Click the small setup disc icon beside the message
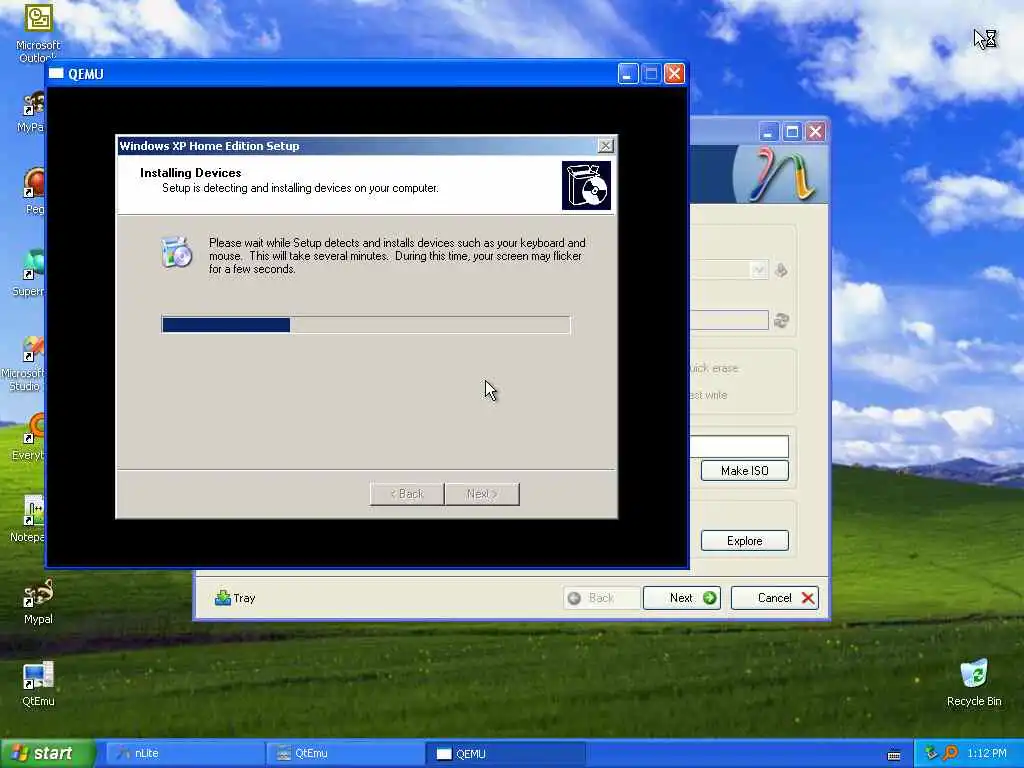This screenshot has width=1024, height=768. pyautogui.click(x=176, y=253)
